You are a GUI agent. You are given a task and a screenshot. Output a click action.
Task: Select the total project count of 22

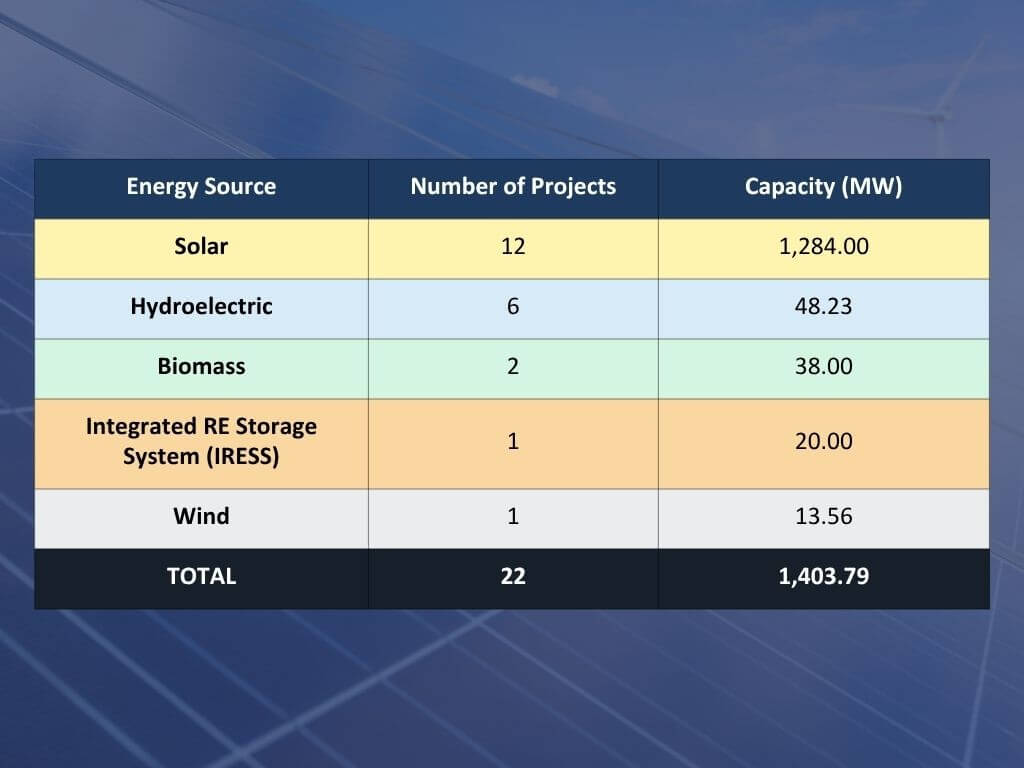(513, 577)
